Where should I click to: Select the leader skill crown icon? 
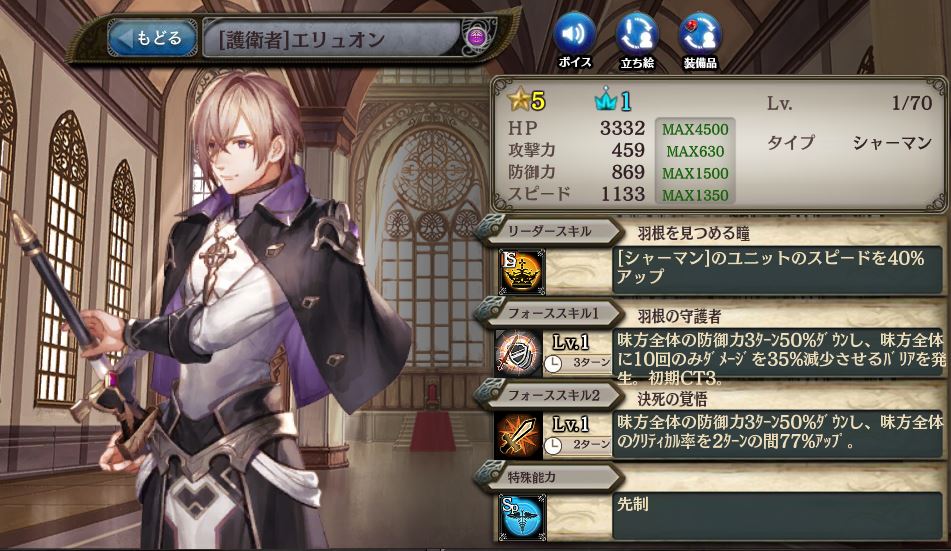tap(522, 271)
